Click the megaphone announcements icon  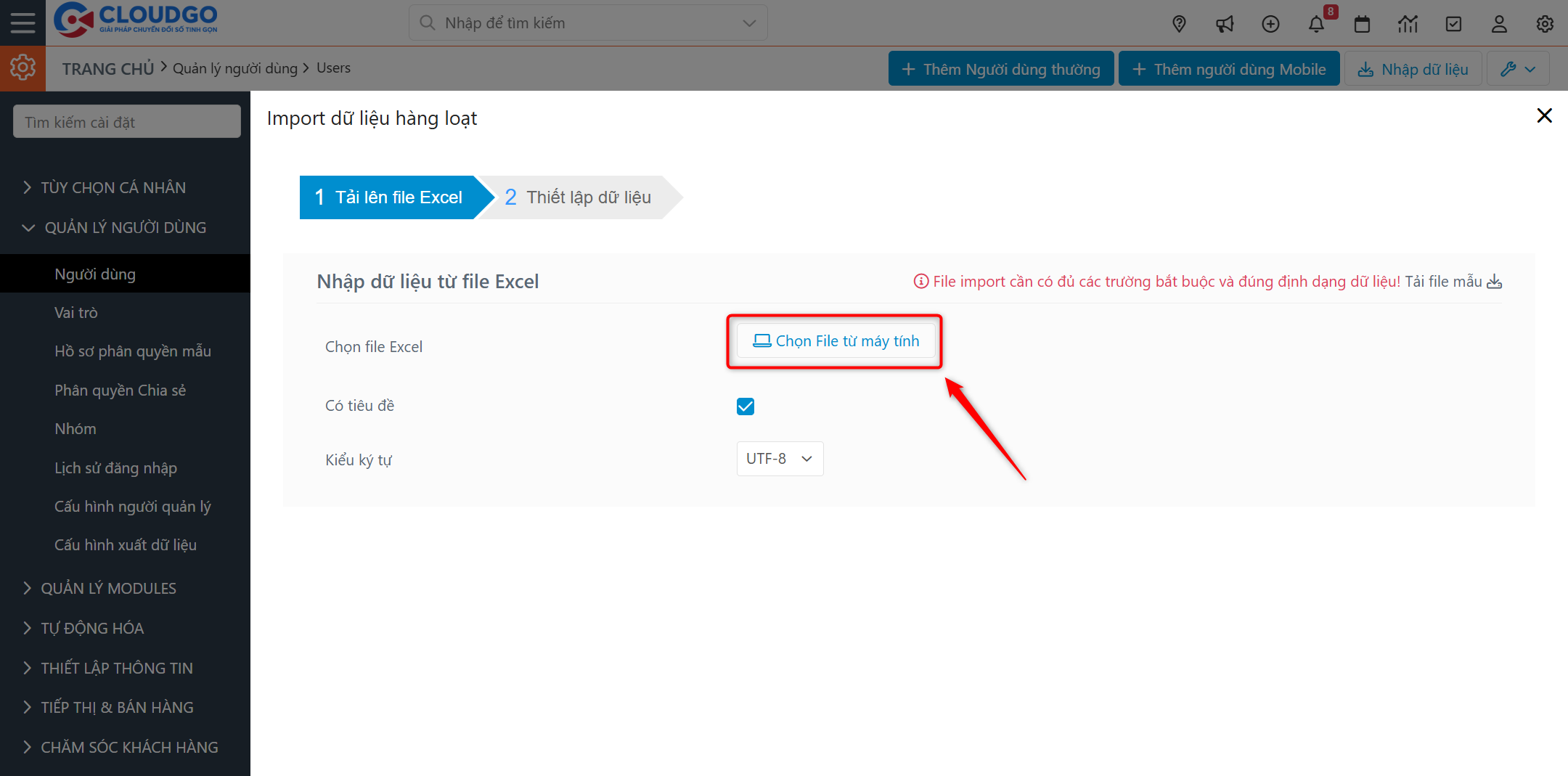pyautogui.click(x=1225, y=24)
